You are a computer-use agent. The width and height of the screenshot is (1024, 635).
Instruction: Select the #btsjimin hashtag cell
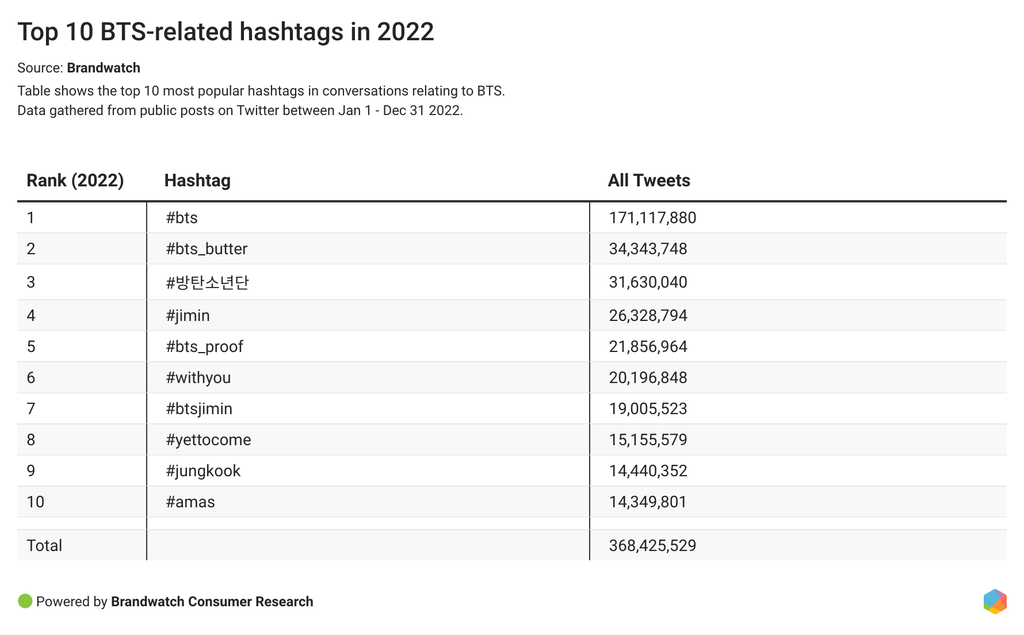[199, 409]
